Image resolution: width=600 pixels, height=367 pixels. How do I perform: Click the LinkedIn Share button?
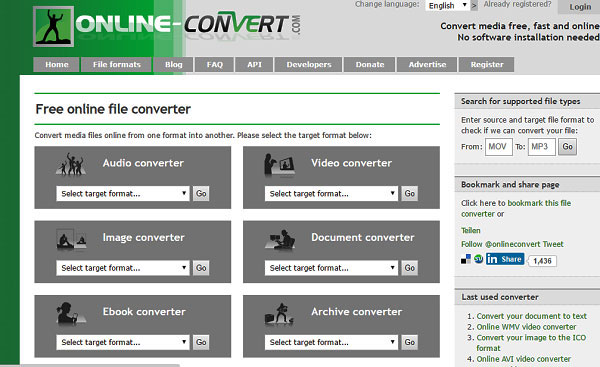point(505,259)
